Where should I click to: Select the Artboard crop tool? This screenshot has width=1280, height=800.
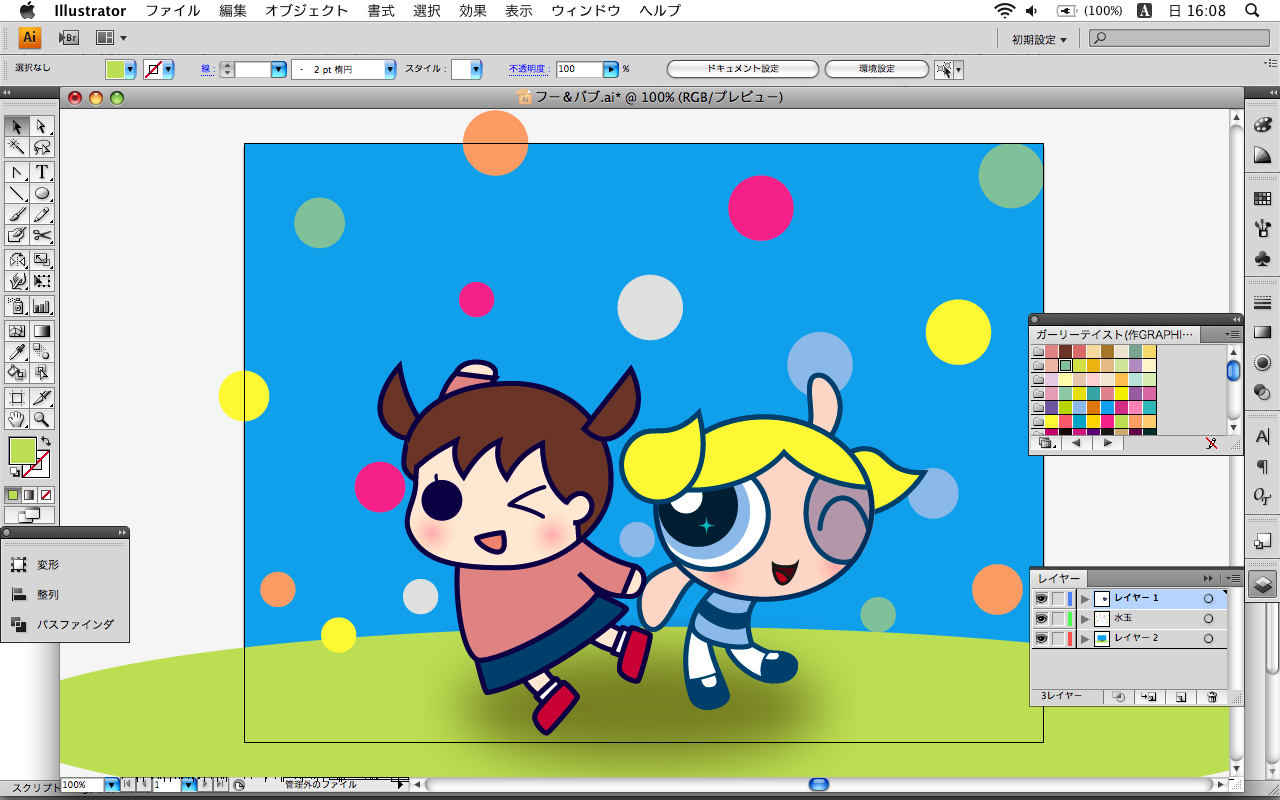coord(17,398)
